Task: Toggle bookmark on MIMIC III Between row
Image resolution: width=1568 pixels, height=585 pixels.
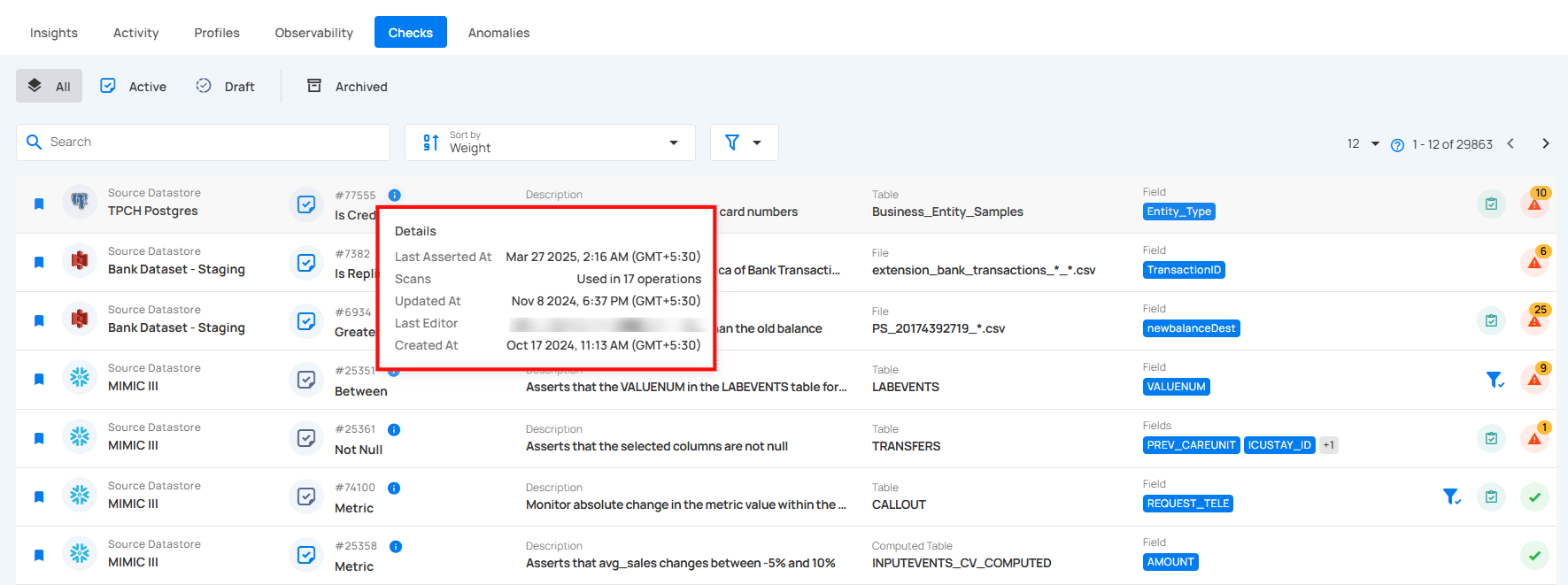Action: (39, 379)
